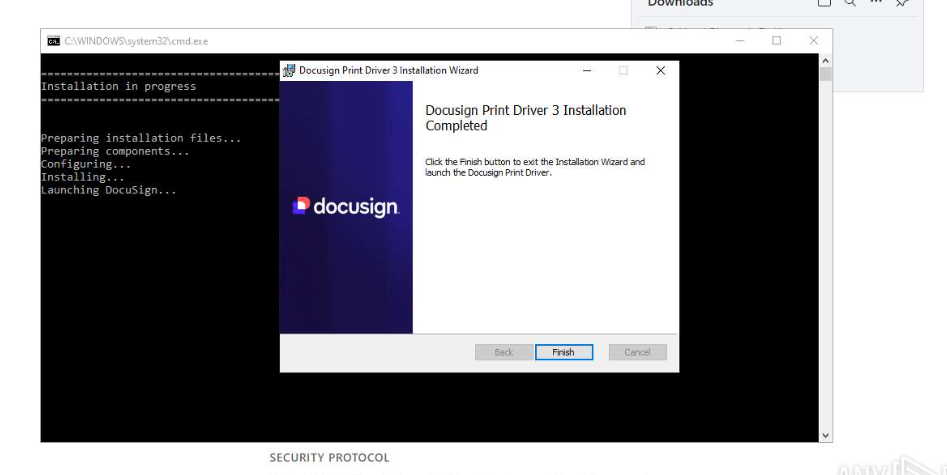The image size is (947, 475).
Task: Close the Docusign Print Driver 3 Installation Wizard
Action: 660,71
